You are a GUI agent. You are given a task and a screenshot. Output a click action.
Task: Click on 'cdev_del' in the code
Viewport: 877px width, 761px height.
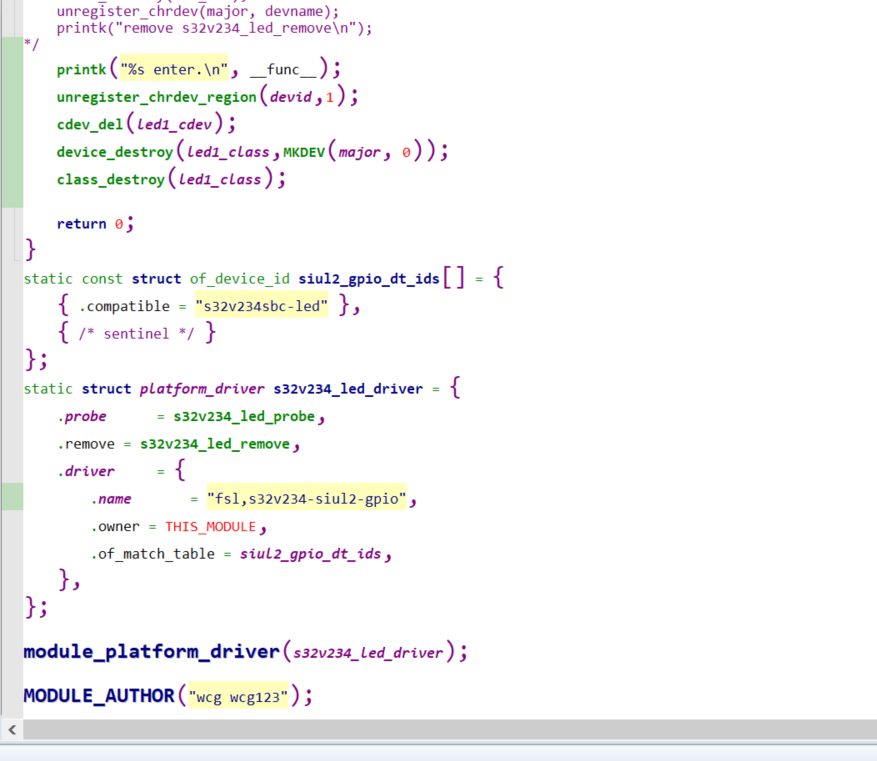pyautogui.click(x=89, y=124)
